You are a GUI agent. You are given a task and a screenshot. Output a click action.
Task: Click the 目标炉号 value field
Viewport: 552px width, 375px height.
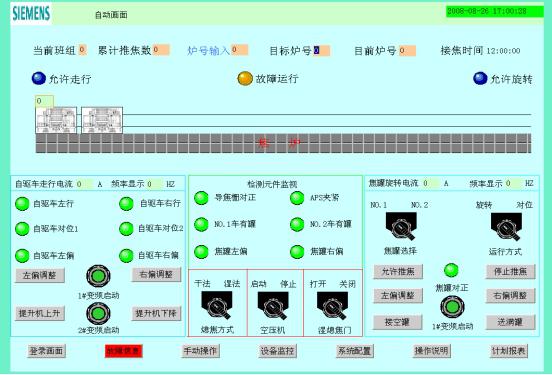click(322, 50)
